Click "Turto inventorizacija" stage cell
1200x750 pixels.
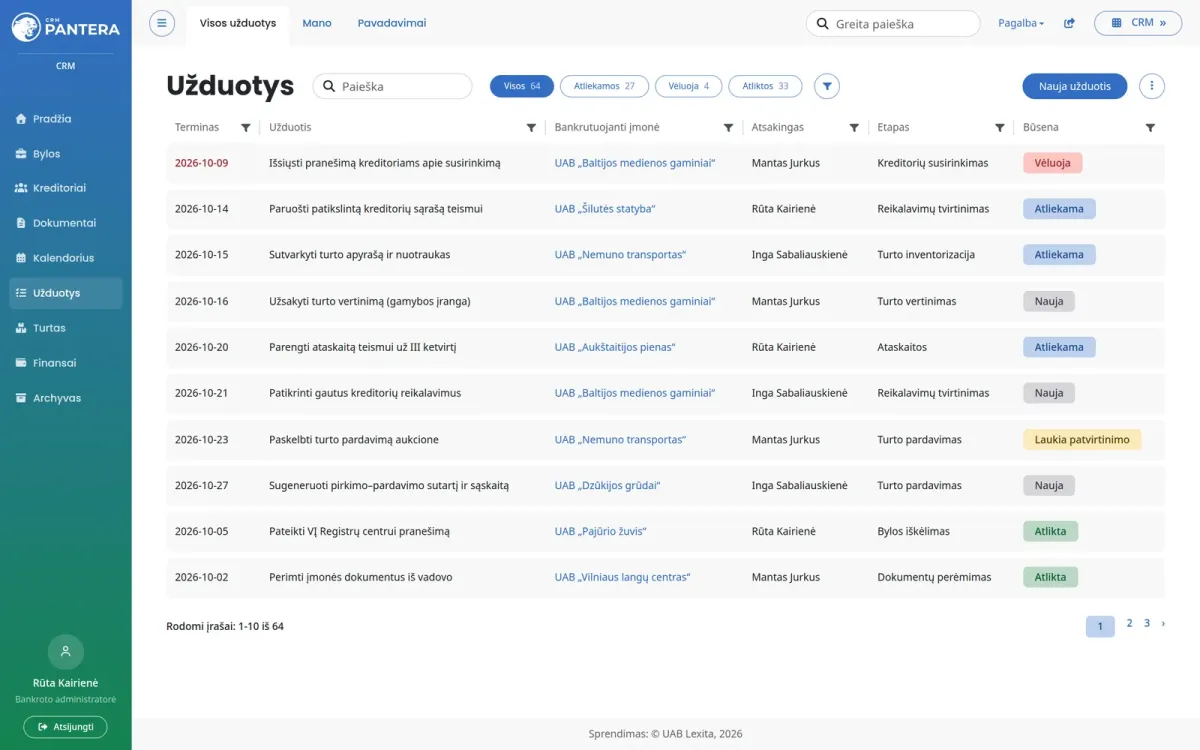[x=926, y=255]
